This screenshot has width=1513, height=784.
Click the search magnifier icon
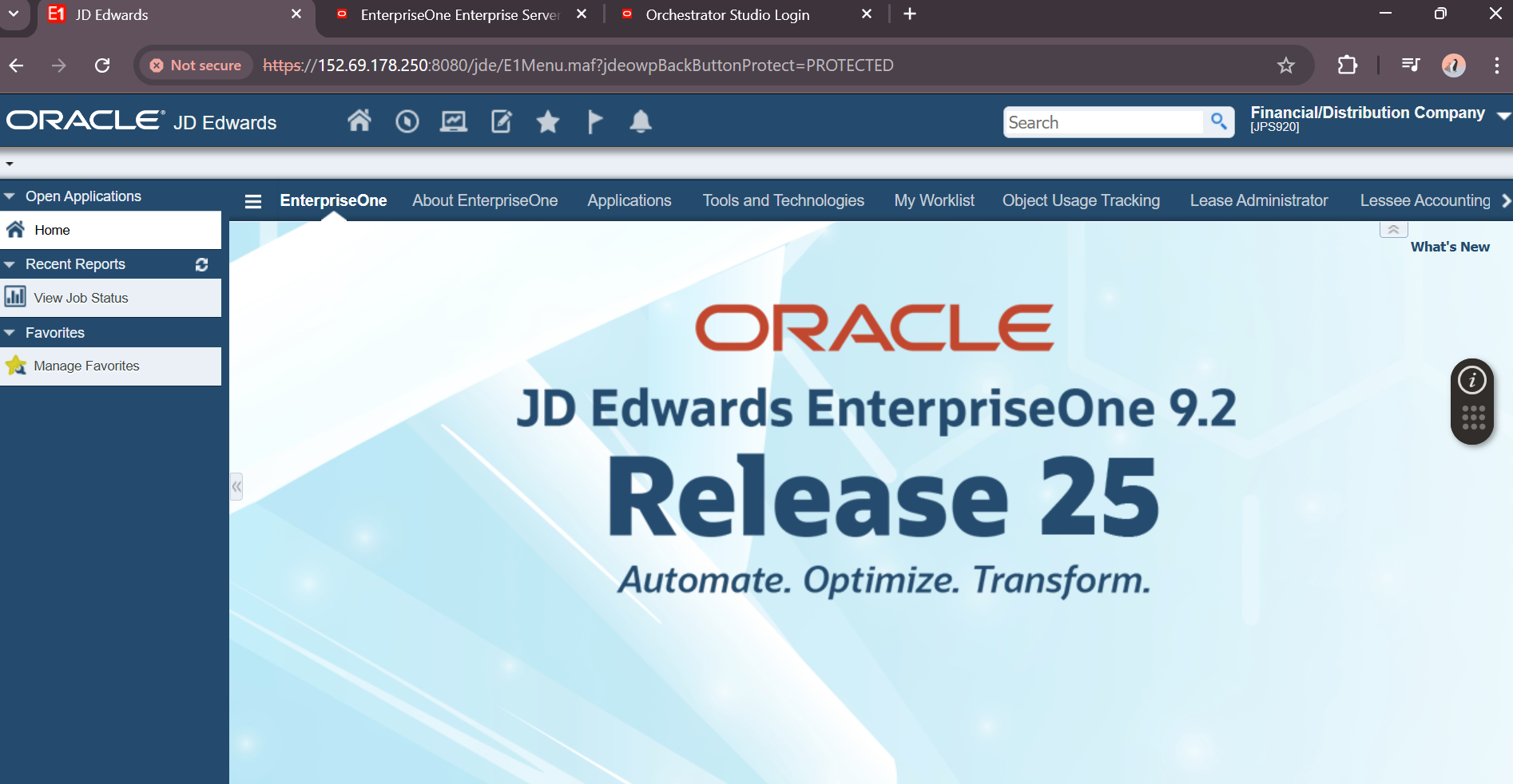click(x=1218, y=121)
